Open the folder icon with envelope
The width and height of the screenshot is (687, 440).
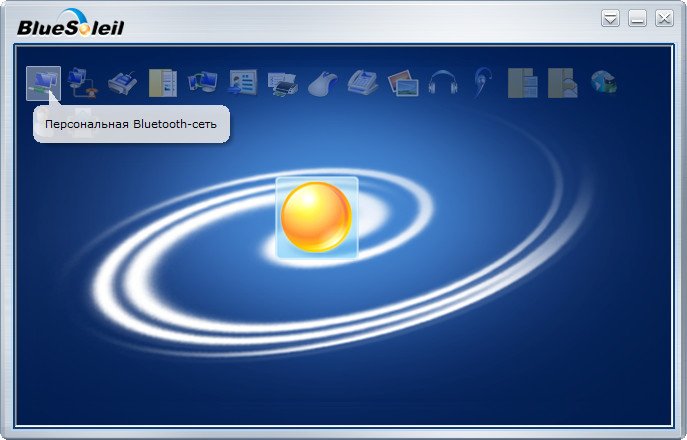pos(563,83)
